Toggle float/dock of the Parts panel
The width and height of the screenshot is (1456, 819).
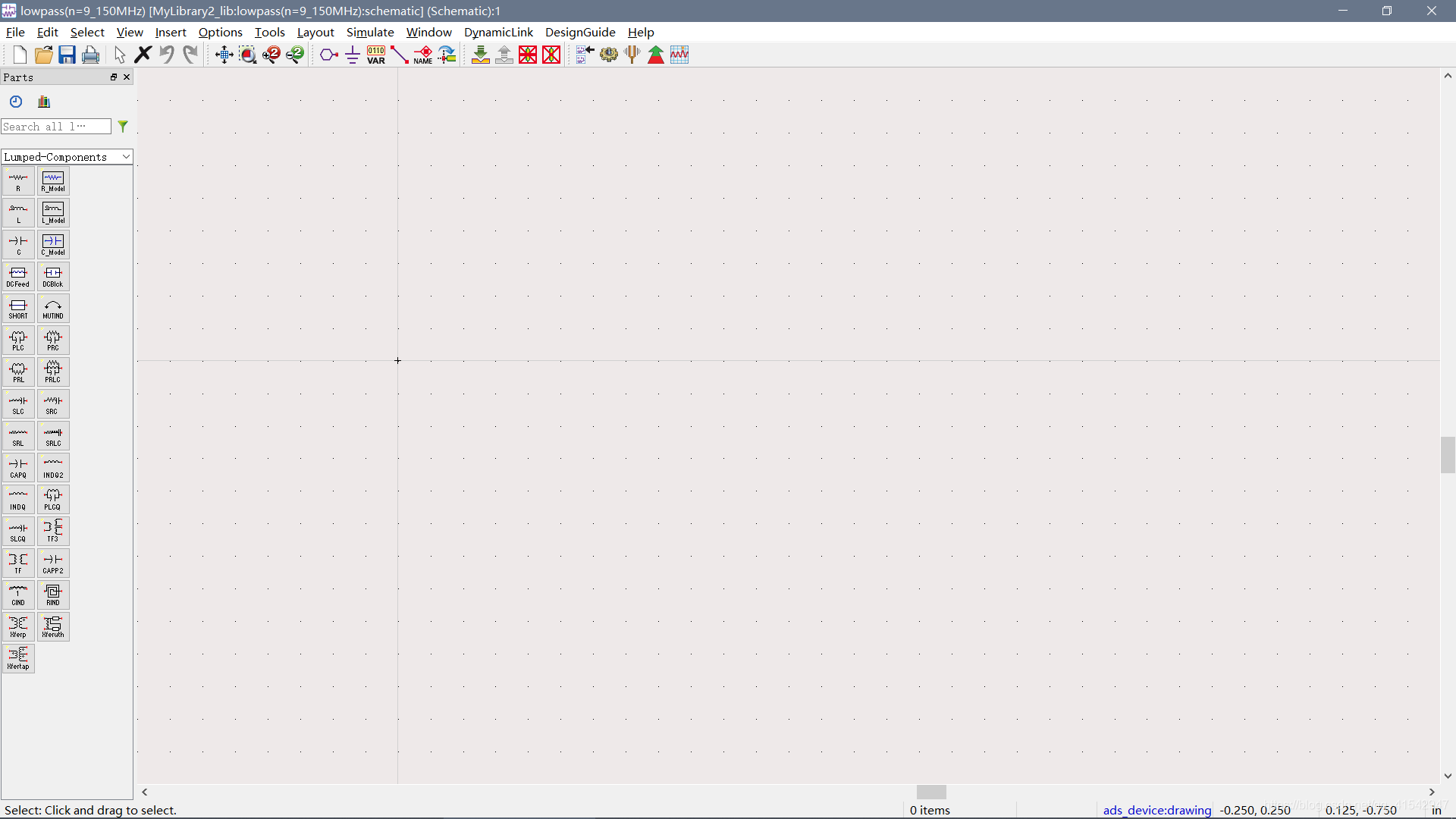(114, 77)
